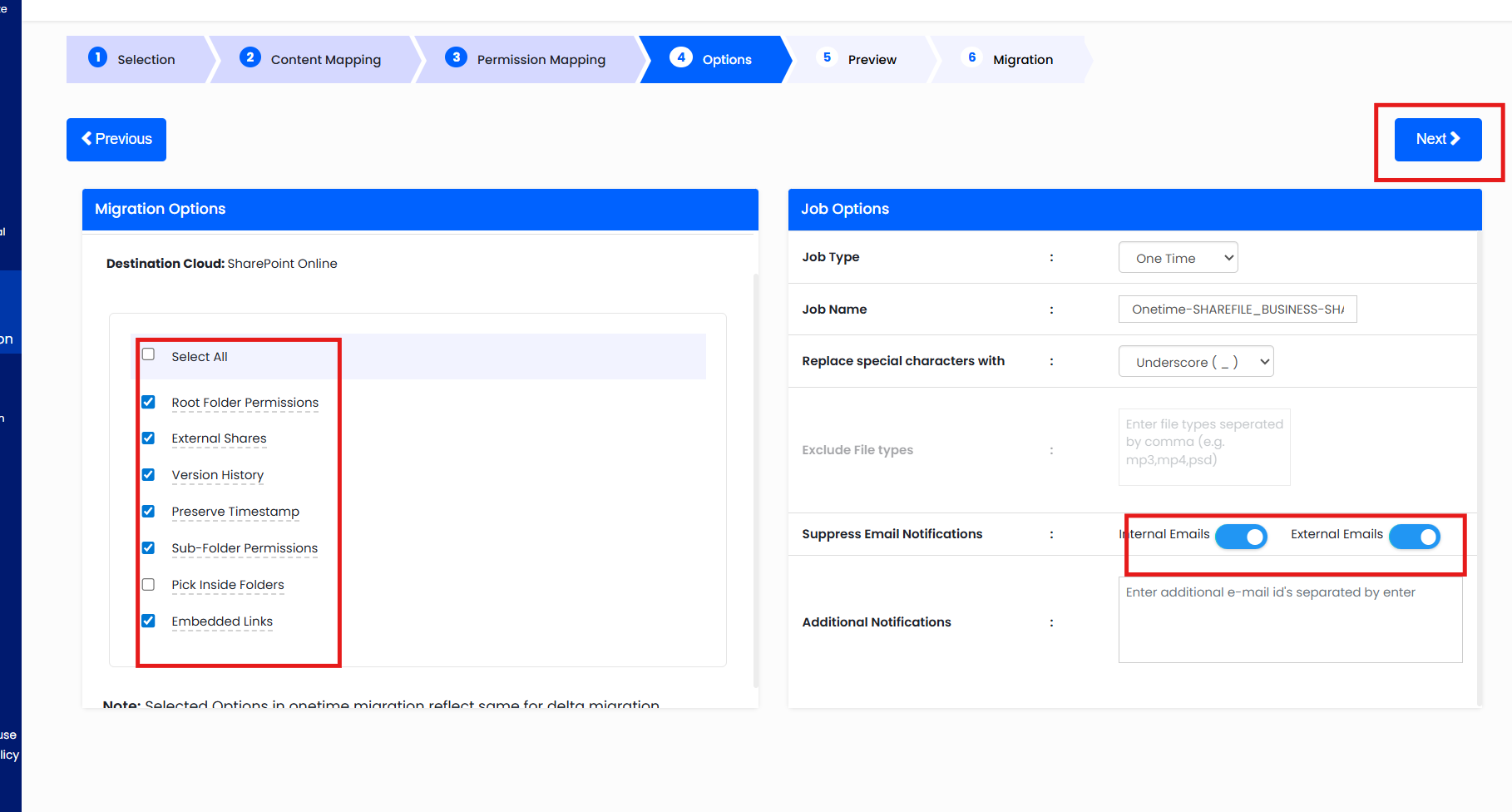Toggle Internal Emails suppression switch
The width and height of the screenshot is (1512, 812).
(x=1241, y=537)
